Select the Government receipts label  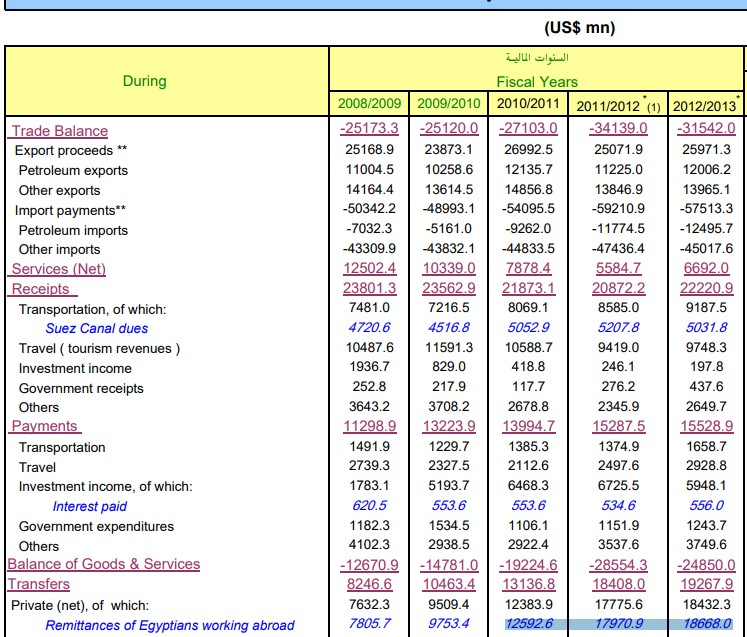[x=81, y=388]
